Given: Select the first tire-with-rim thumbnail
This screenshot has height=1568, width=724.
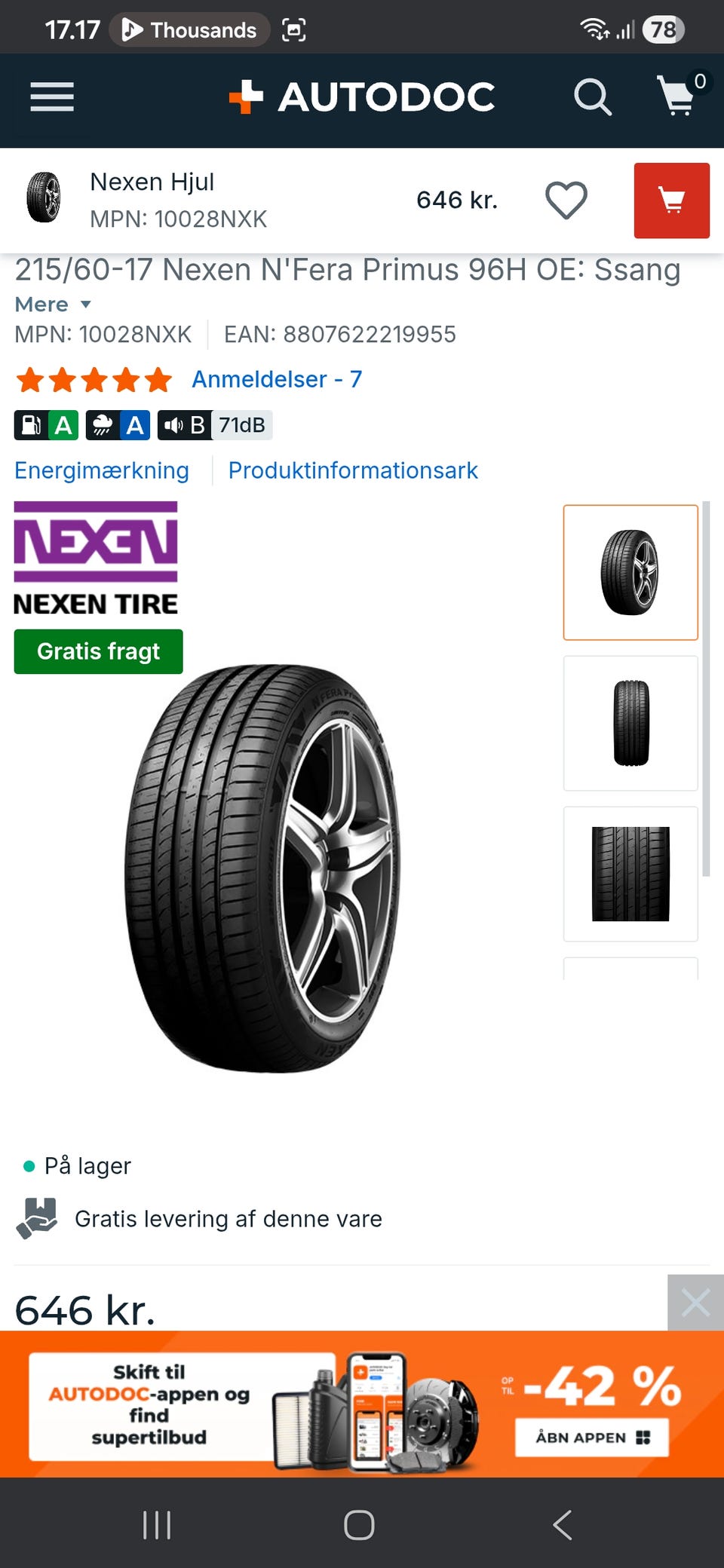Looking at the screenshot, I should tap(630, 573).
